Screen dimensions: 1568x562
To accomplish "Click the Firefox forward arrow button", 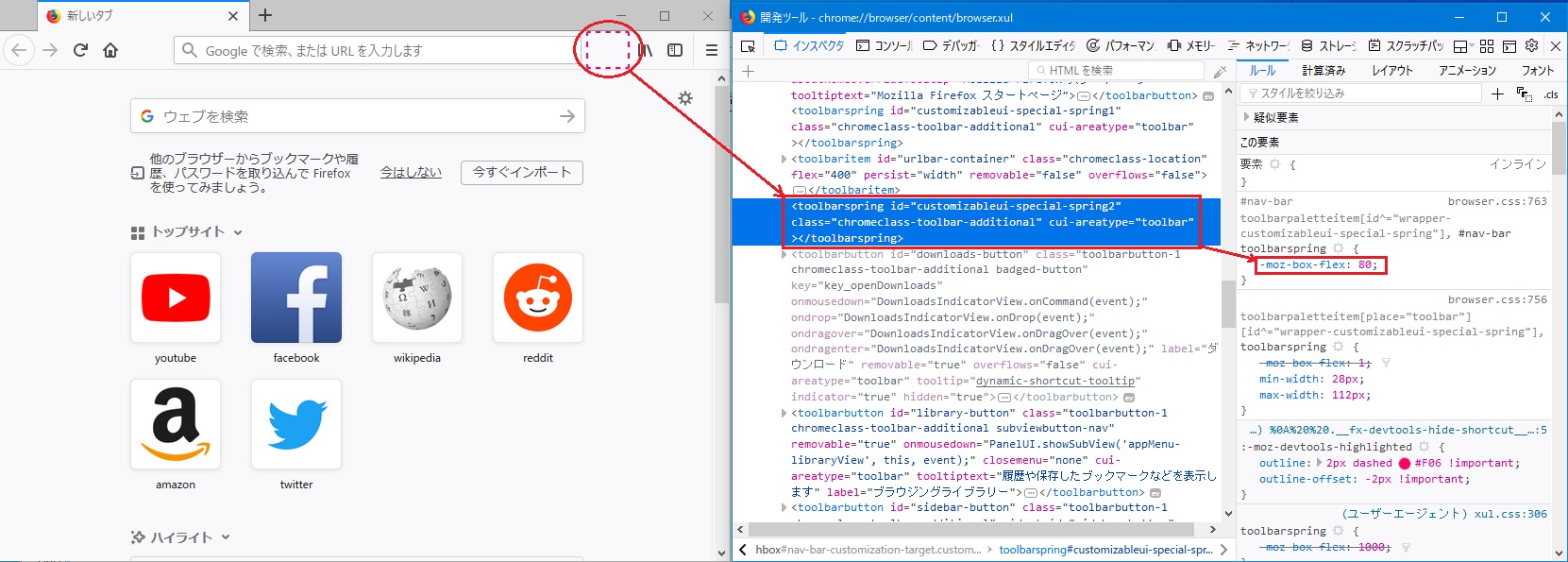I will [x=50, y=50].
